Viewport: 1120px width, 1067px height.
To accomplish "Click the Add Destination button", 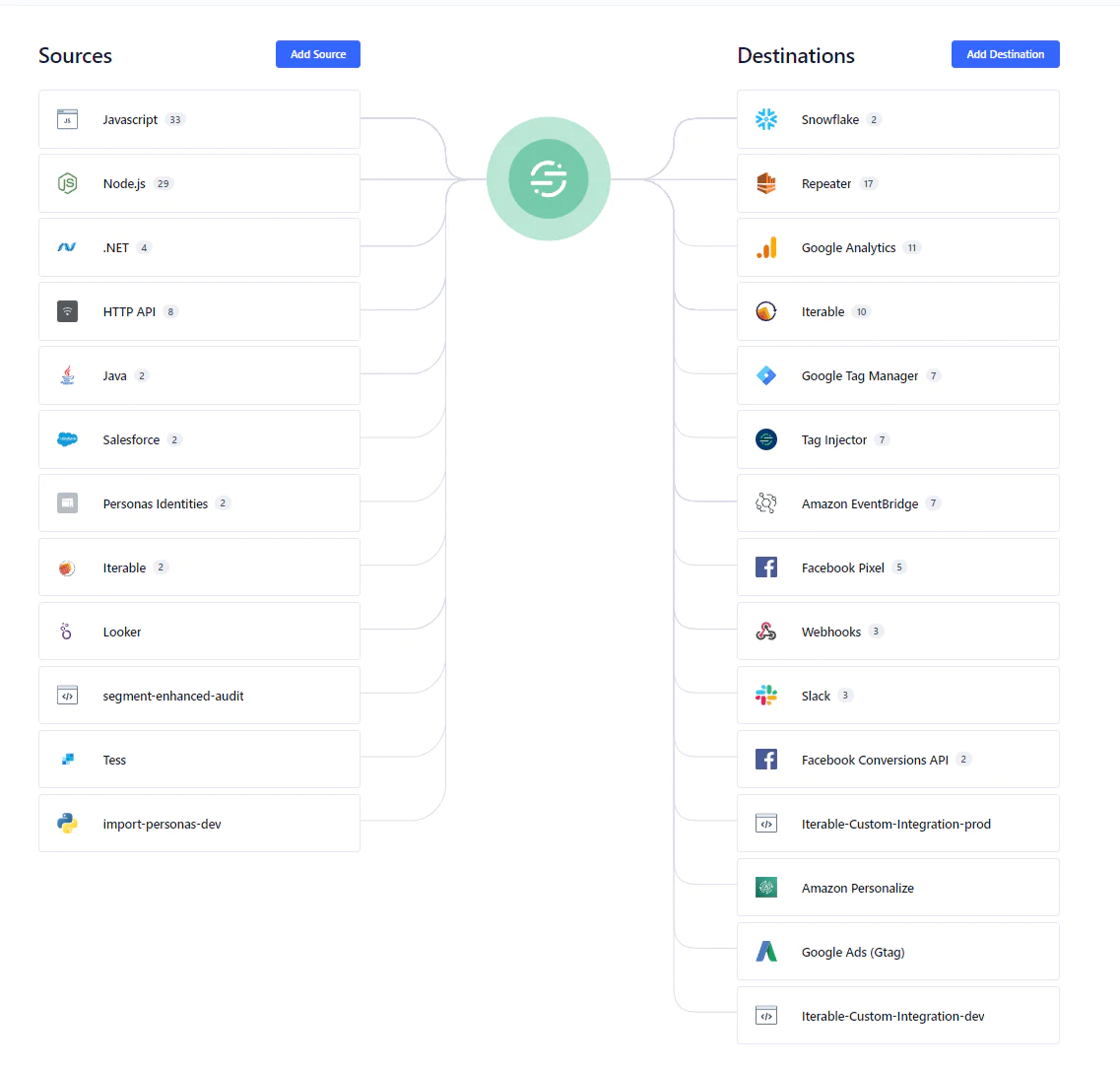I will click(x=1005, y=54).
